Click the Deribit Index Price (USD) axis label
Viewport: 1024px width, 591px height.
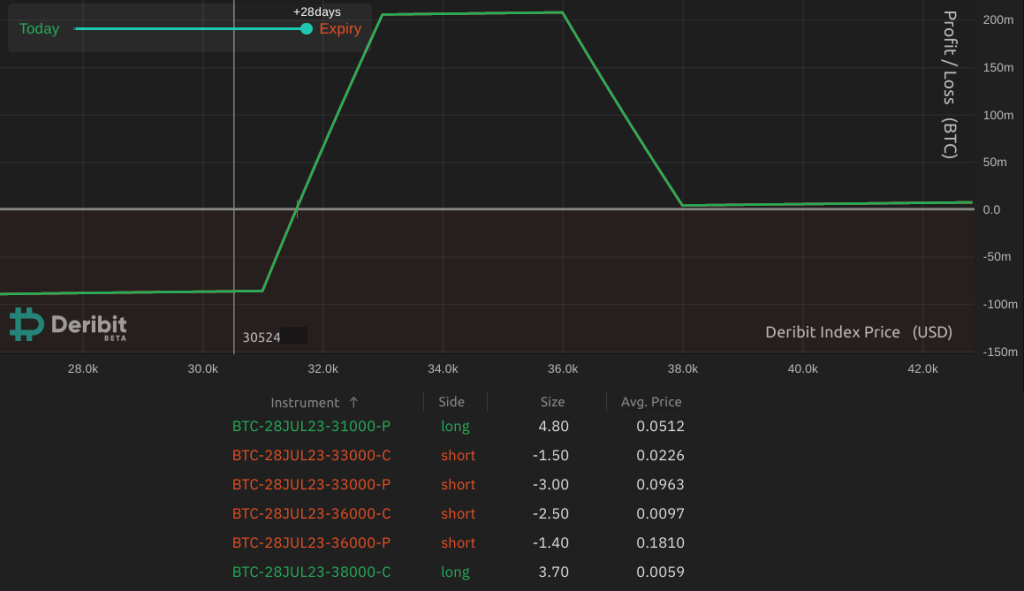click(858, 332)
